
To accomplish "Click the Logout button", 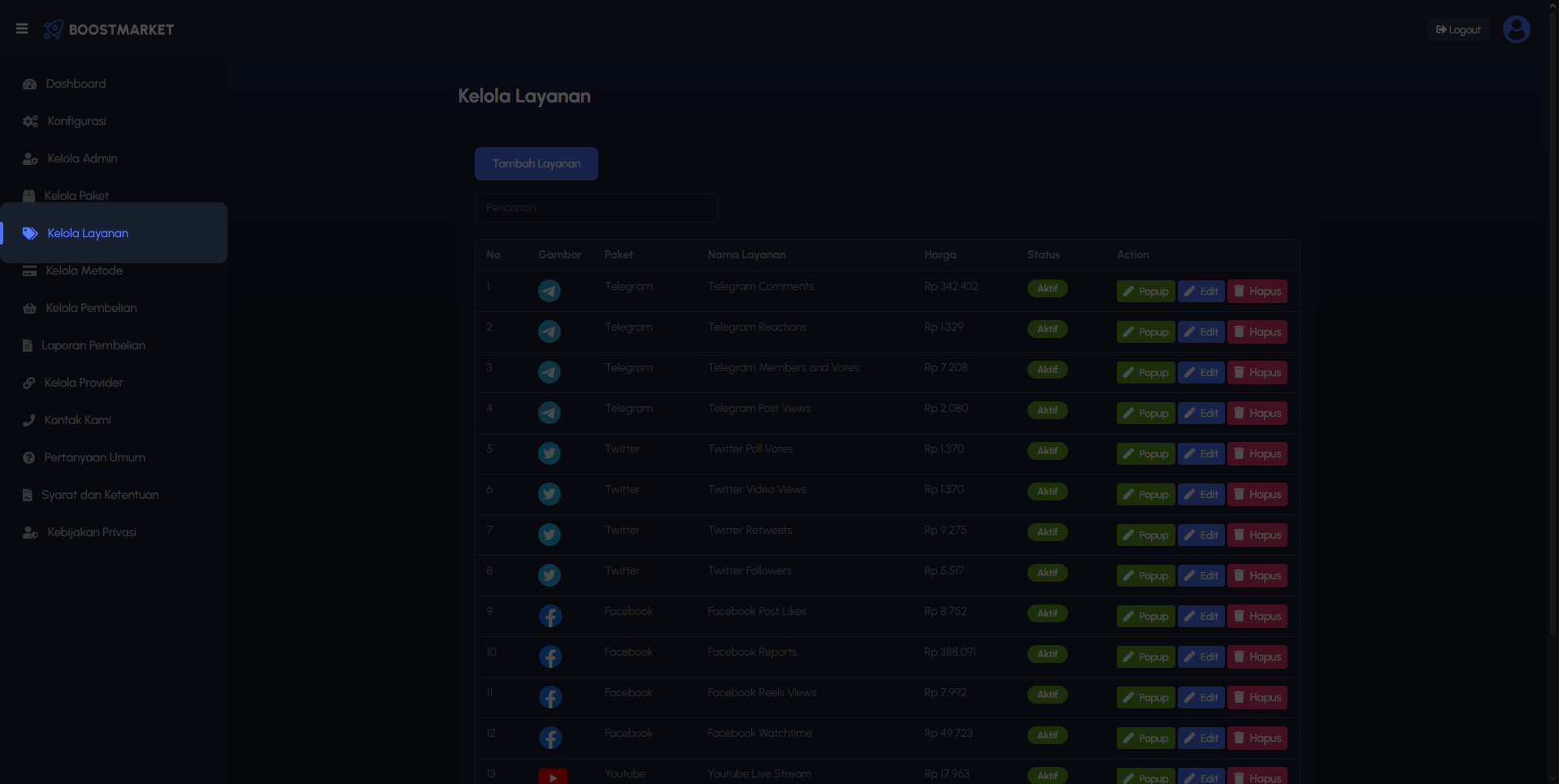I will coord(1458,29).
